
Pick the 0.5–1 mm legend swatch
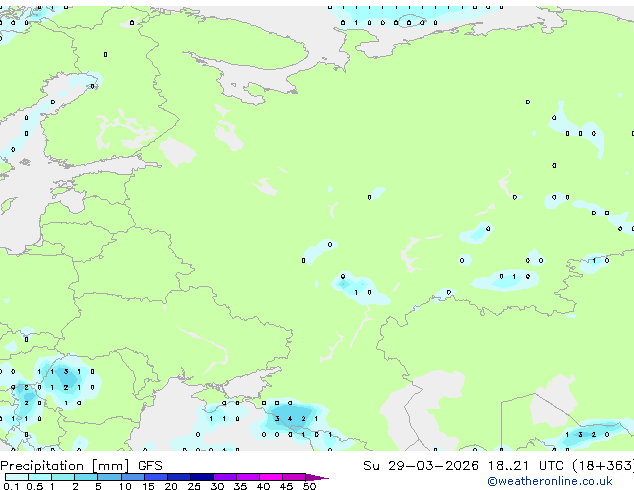[40, 477]
